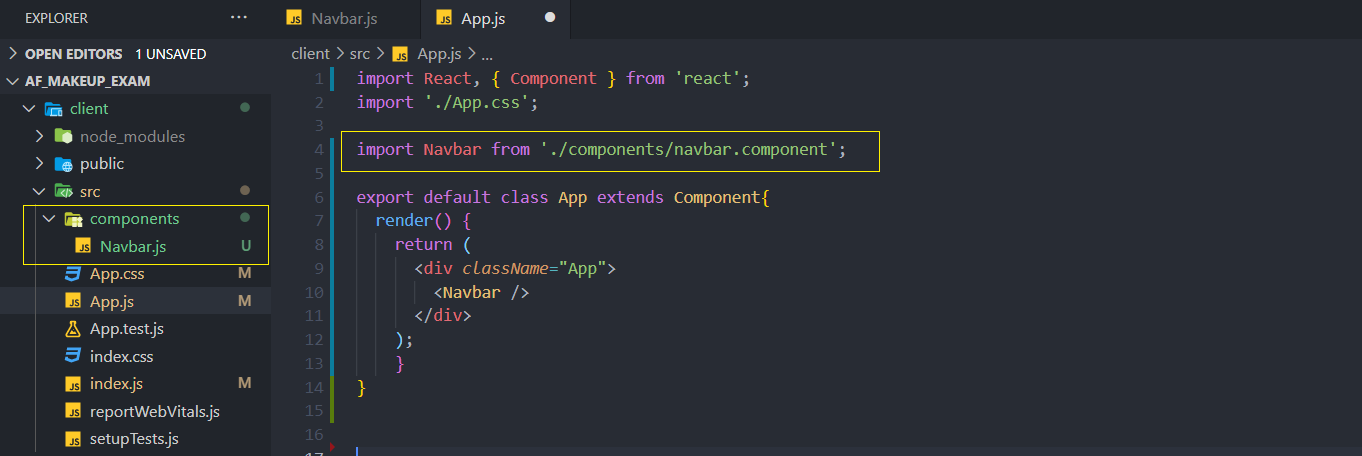Click the index.css file icon
This screenshot has height=456, width=1362.
coord(73,356)
